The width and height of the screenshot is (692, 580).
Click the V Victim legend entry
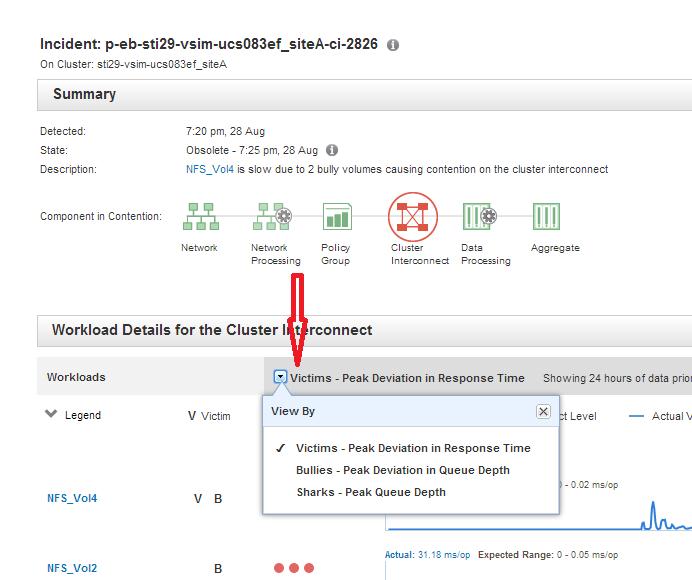pyautogui.click(x=209, y=416)
